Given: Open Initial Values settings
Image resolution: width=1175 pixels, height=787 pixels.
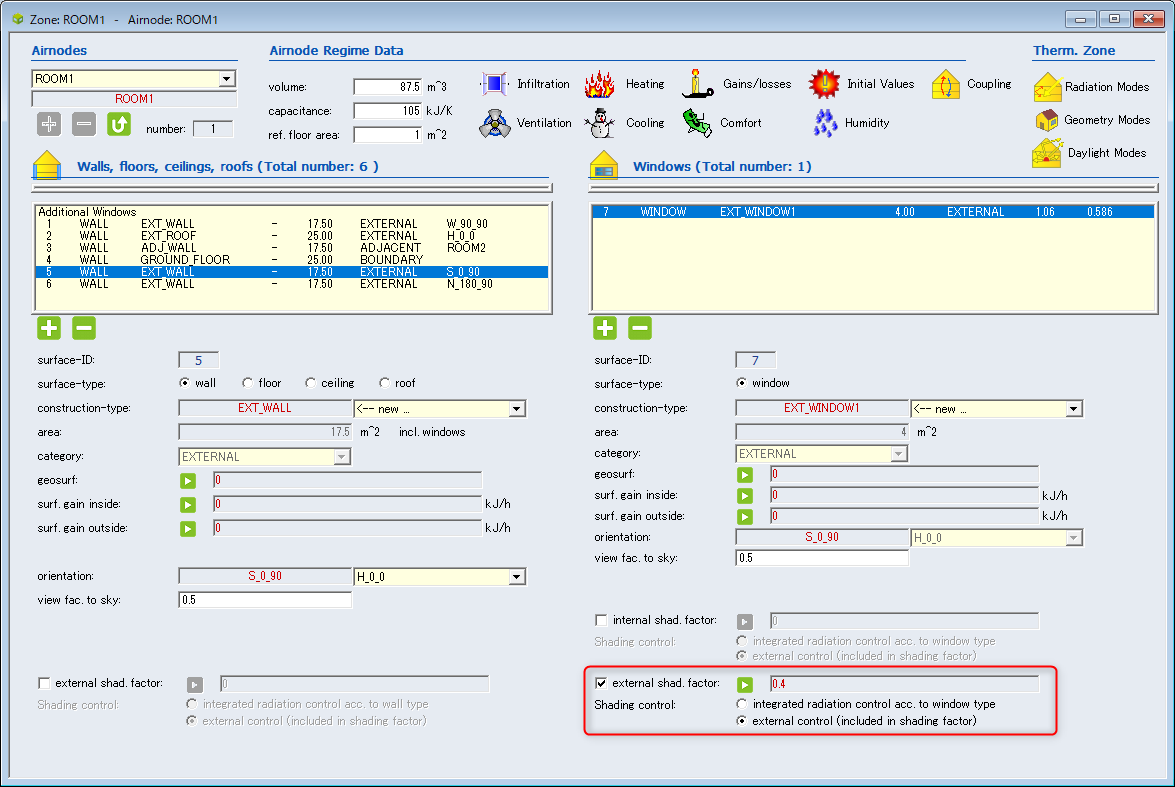Looking at the screenshot, I should pos(825,84).
